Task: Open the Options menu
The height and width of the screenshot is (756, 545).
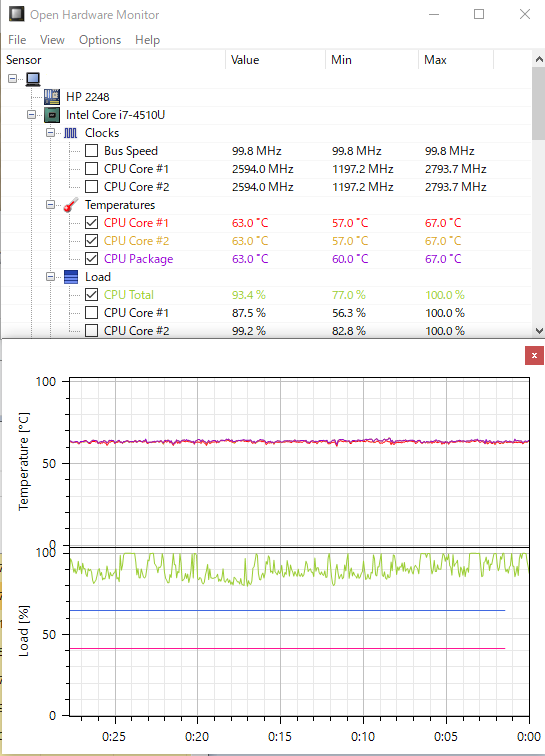Action: coord(100,40)
